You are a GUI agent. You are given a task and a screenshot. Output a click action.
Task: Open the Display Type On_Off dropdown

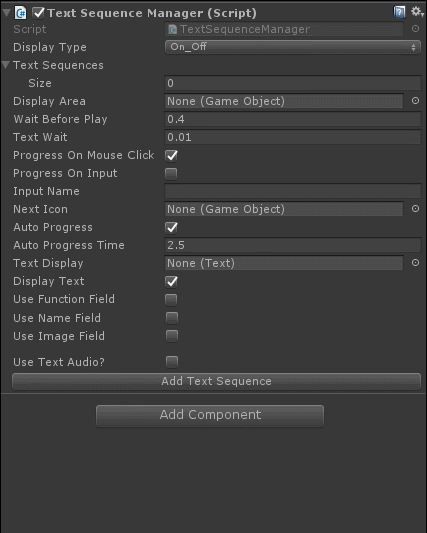[293, 47]
